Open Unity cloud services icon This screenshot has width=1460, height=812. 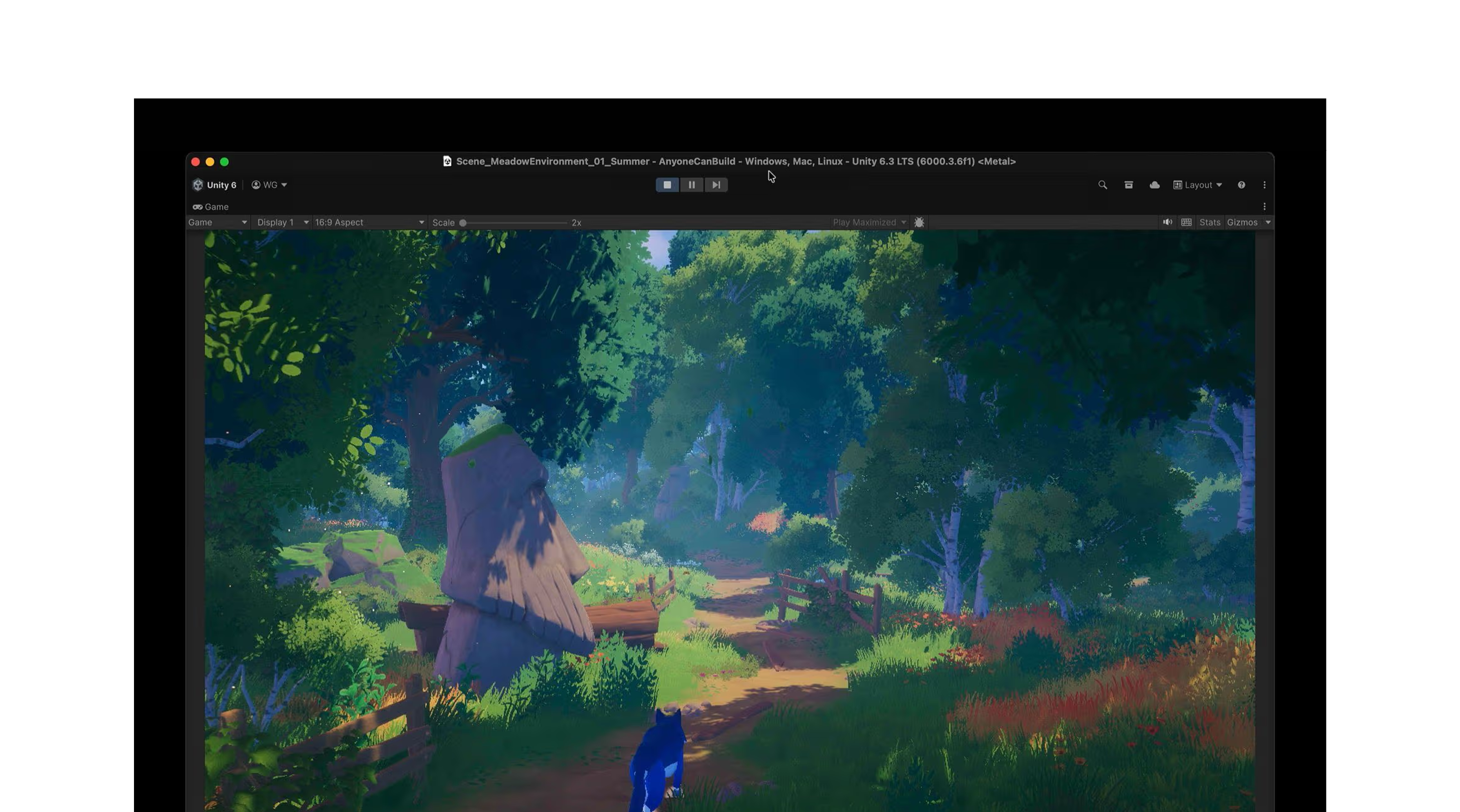click(x=1154, y=185)
